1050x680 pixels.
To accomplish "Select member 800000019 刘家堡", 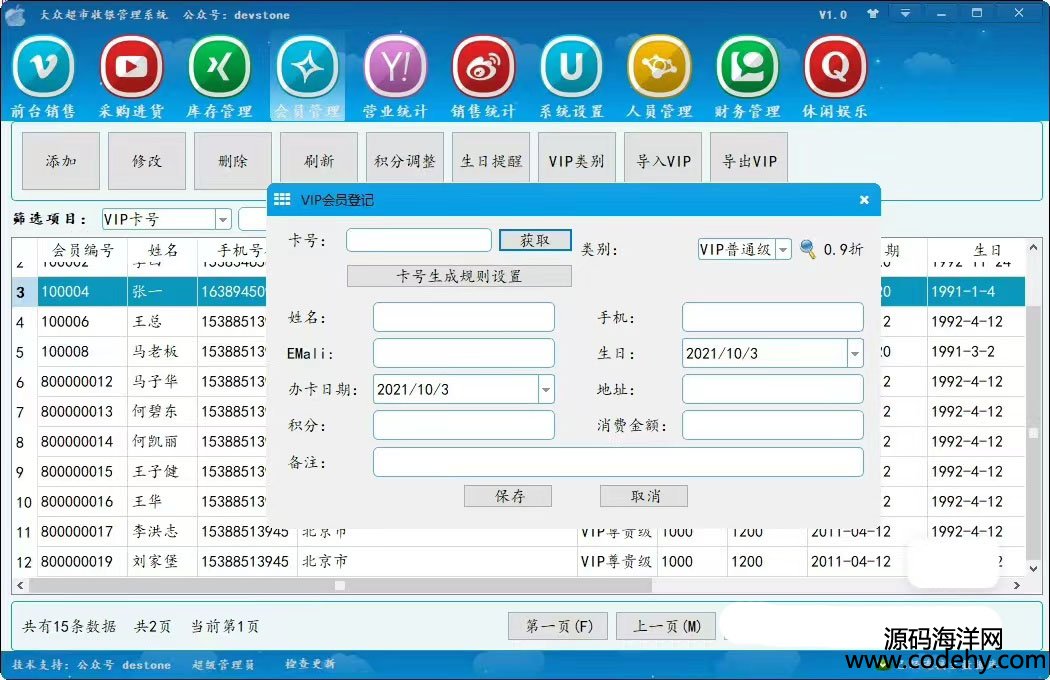I will 518,561.
